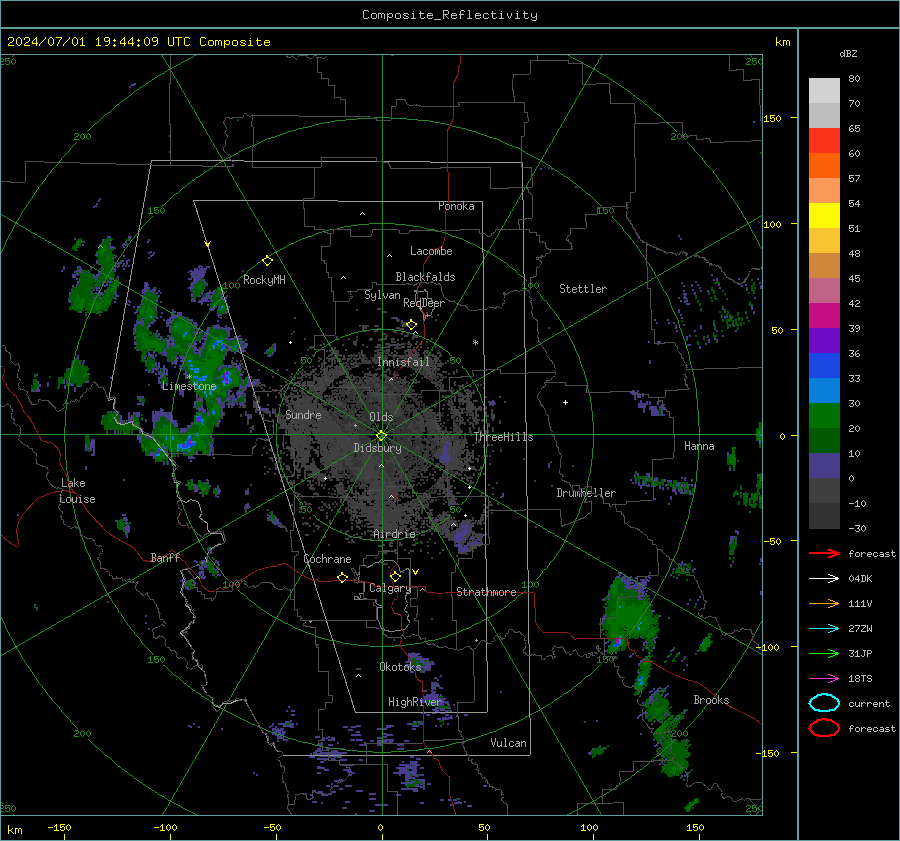900x841 pixels.
Task: Select the magenta 18TS arrow icon
Action: click(824, 679)
